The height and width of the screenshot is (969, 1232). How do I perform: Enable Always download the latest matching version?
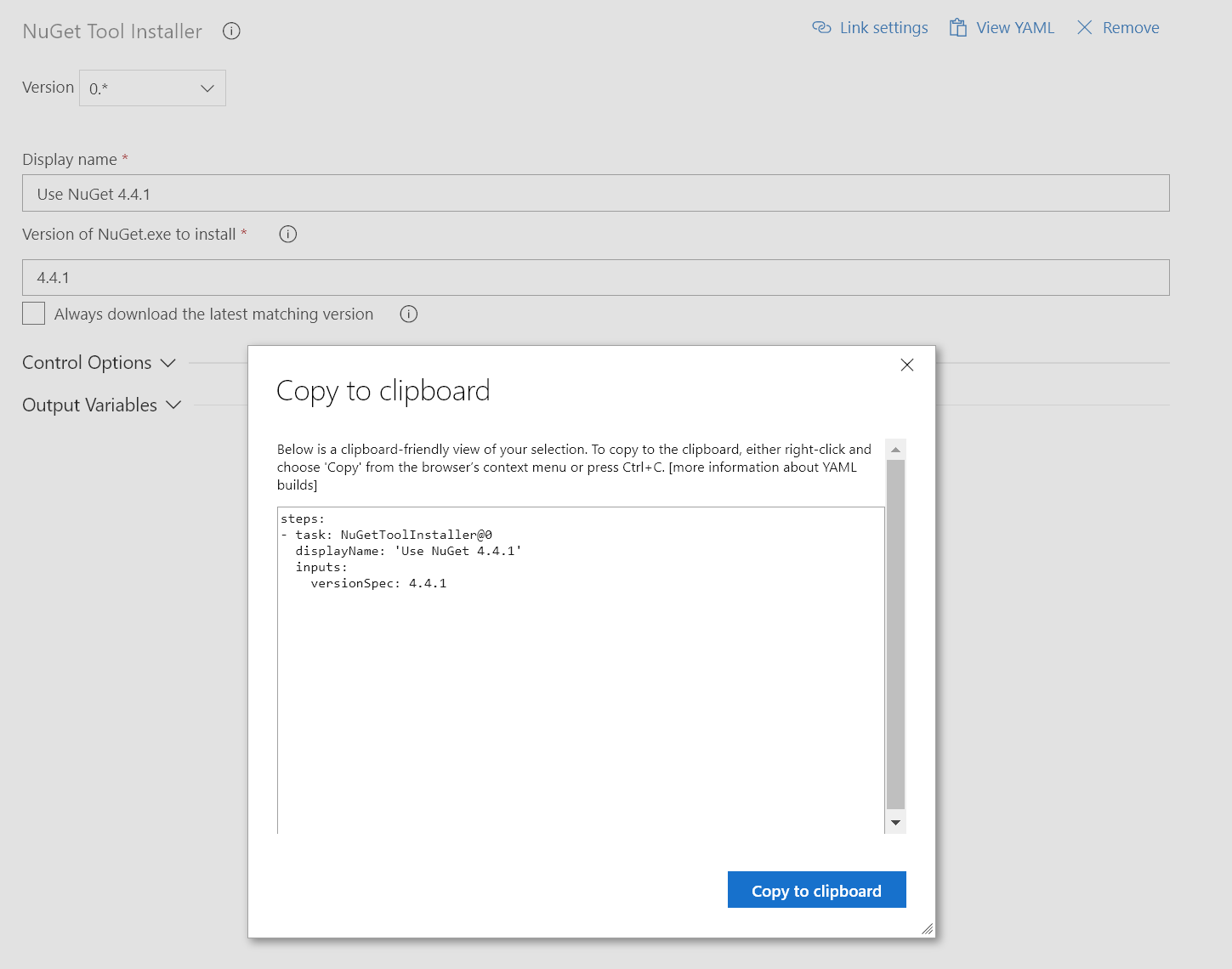[x=34, y=314]
